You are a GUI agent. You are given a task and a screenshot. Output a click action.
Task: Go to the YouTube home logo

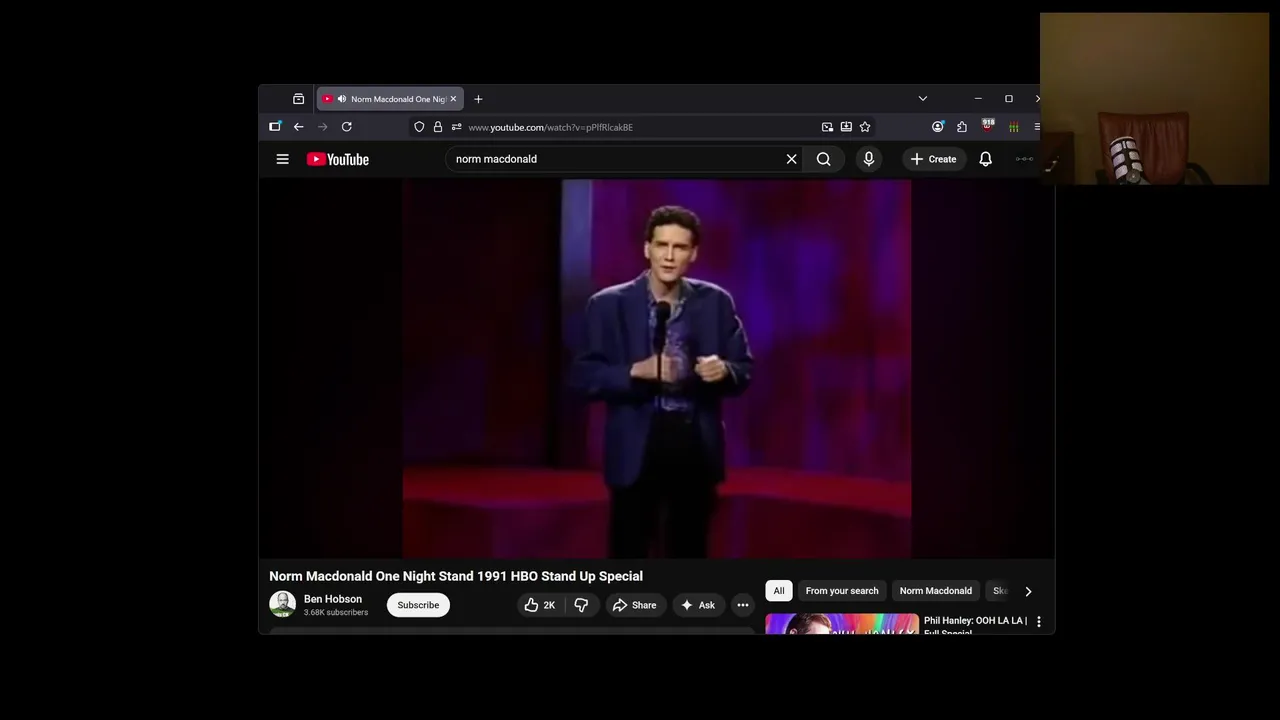pyautogui.click(x=338, y=159)
